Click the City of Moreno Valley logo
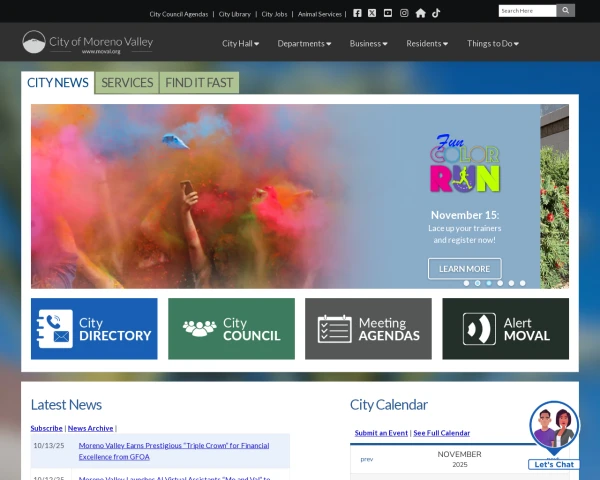The width and height of the screenshot is (600, 480). click(88, 42)
